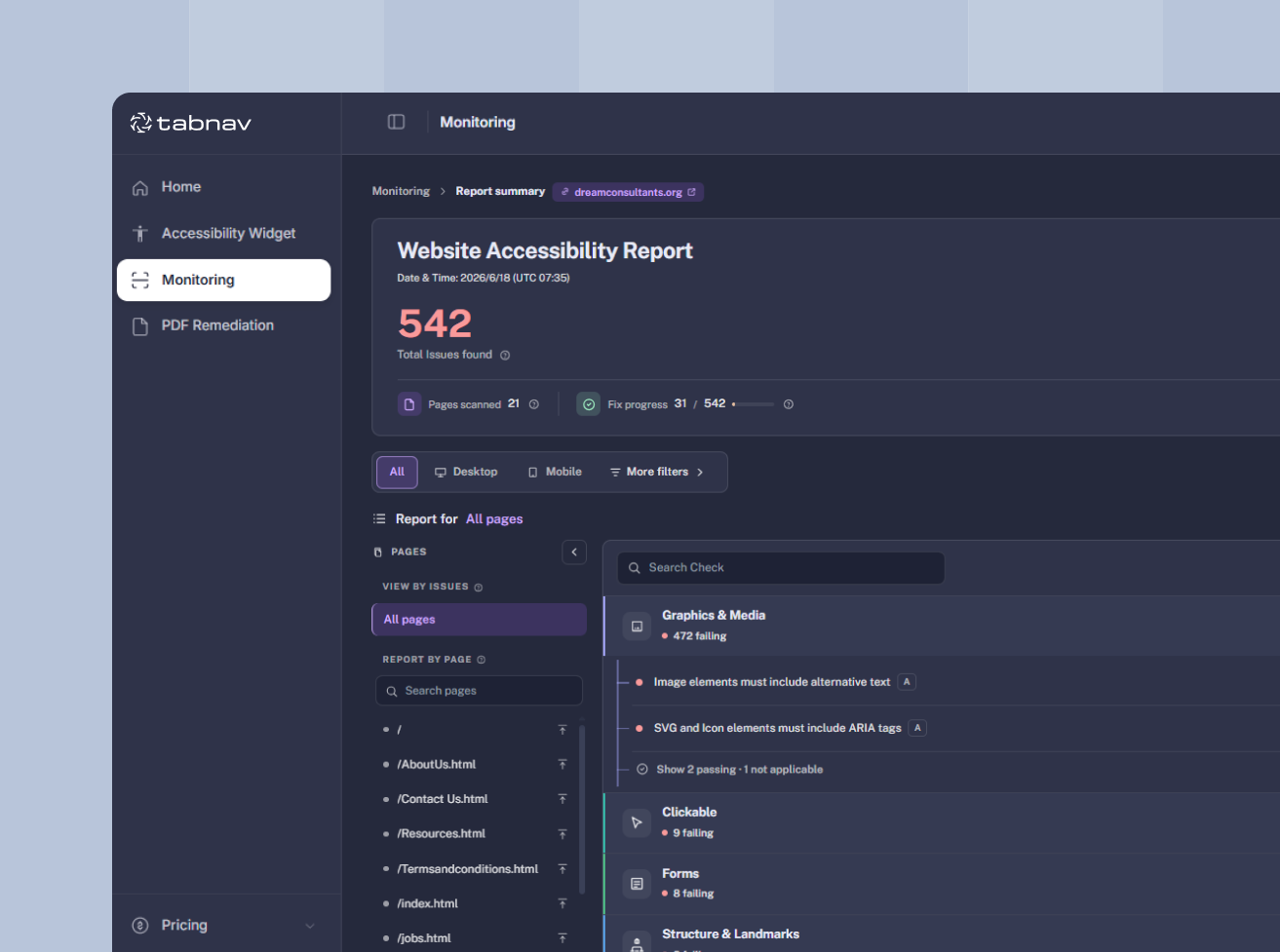Click info icon beside Total Issues found
This screenshot has width=1280, height=952.
(x=505, y=356)
